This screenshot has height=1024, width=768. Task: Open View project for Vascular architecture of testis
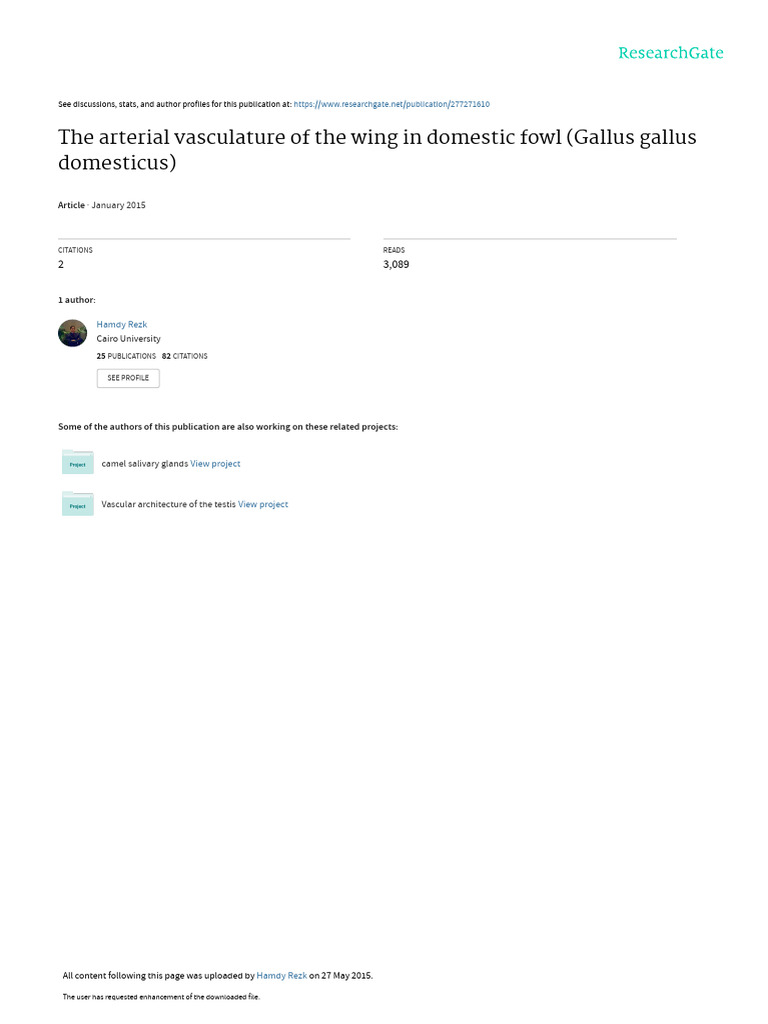(x=263, y=505)
